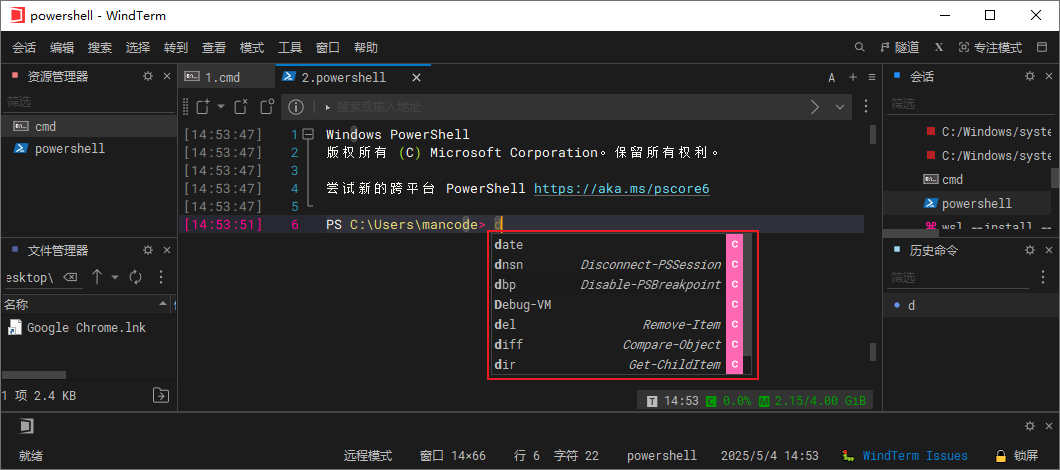
Task: Toggle the 锁屏 lock screen button
Action: click(x=1017, y=455)
